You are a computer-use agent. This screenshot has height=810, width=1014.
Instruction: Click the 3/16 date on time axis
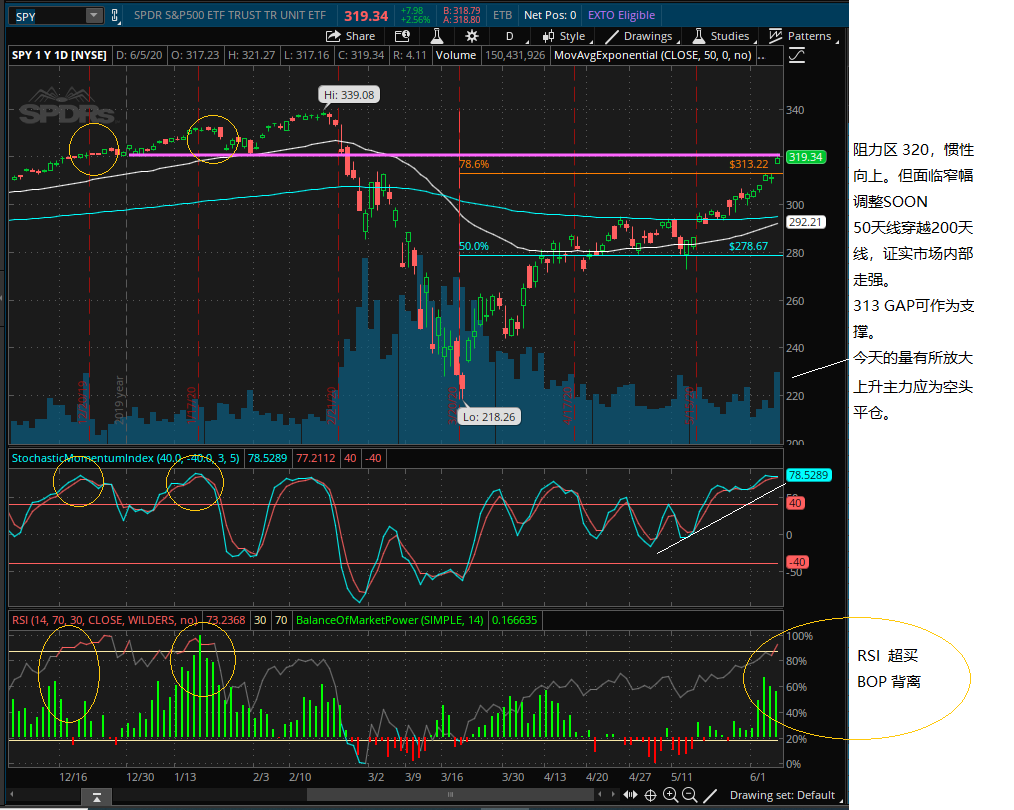click(452, 777)
